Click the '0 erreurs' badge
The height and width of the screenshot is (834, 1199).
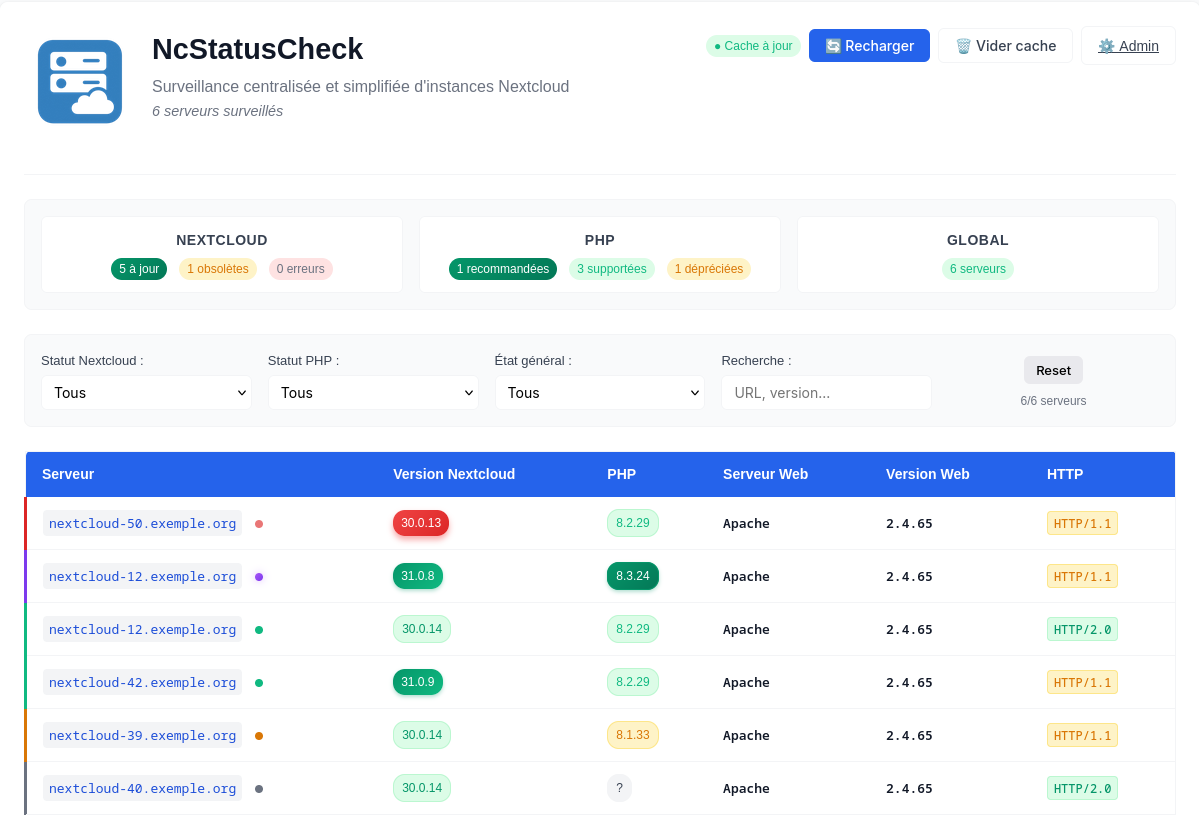tap(301, 269)
